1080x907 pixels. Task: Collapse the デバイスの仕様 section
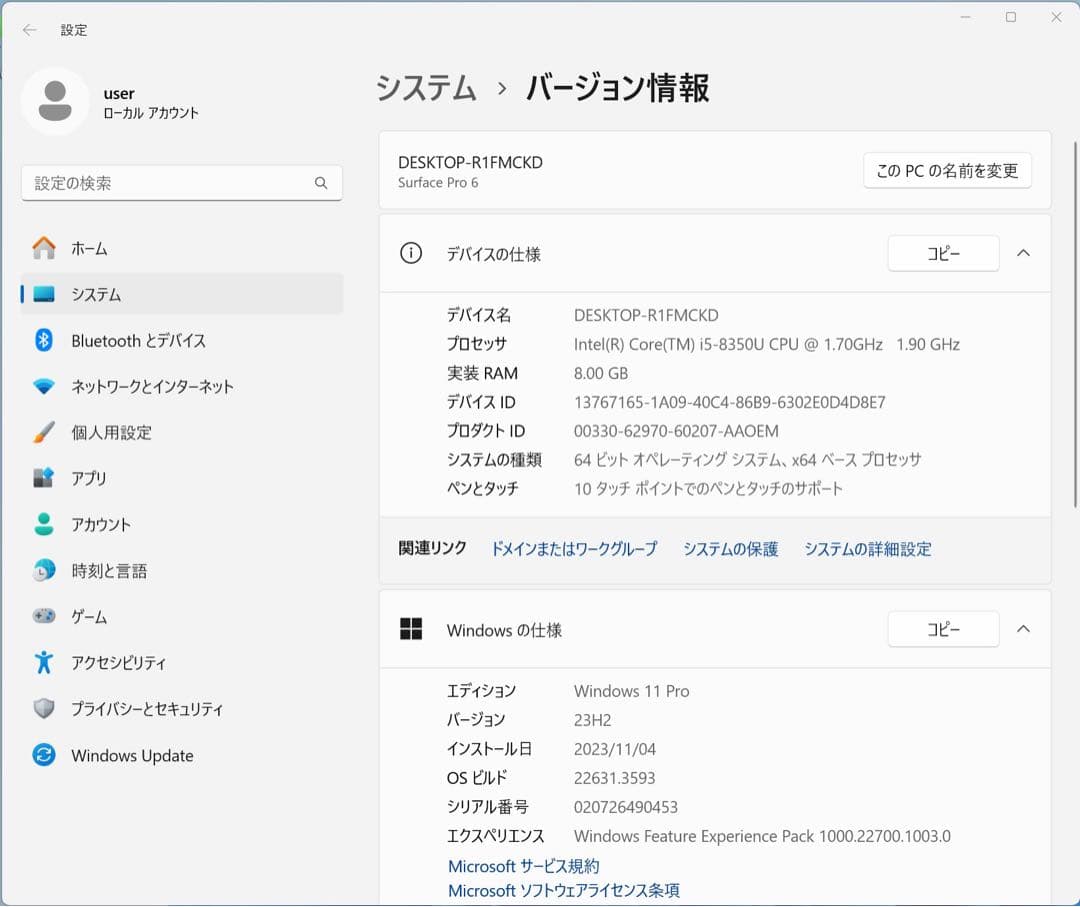(x=1022, y=253)
